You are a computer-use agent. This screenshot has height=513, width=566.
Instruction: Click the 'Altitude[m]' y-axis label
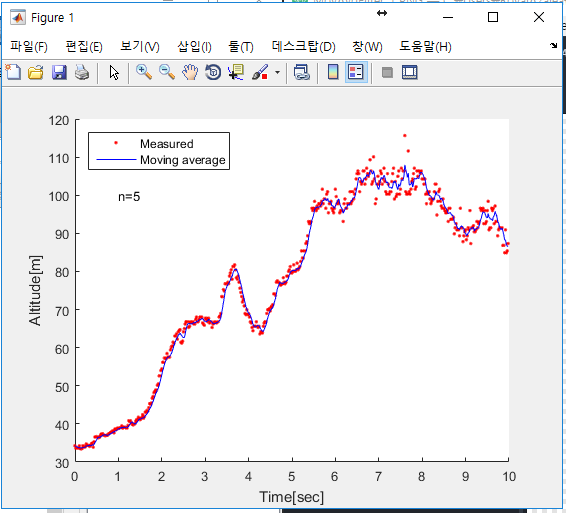[35, 291]
